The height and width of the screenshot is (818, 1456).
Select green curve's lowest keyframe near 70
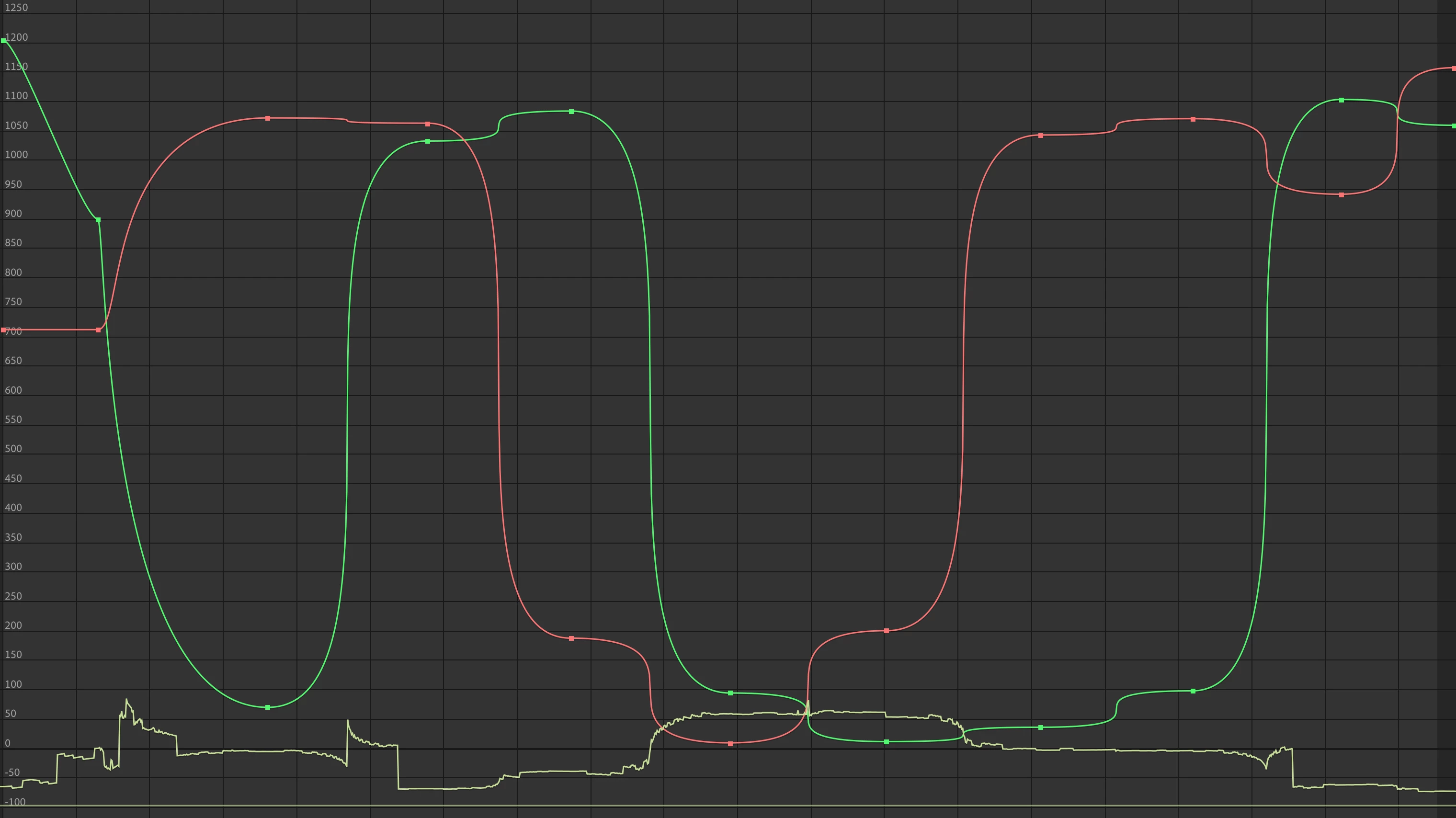[x=268, y=707]
